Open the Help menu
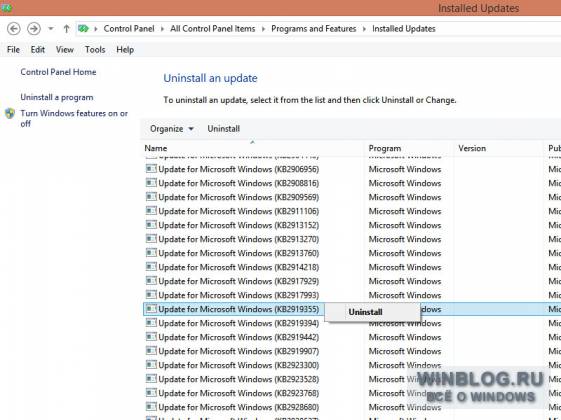Image resolution: width=561 pixels, height=420 pixels. pos(125,50)
